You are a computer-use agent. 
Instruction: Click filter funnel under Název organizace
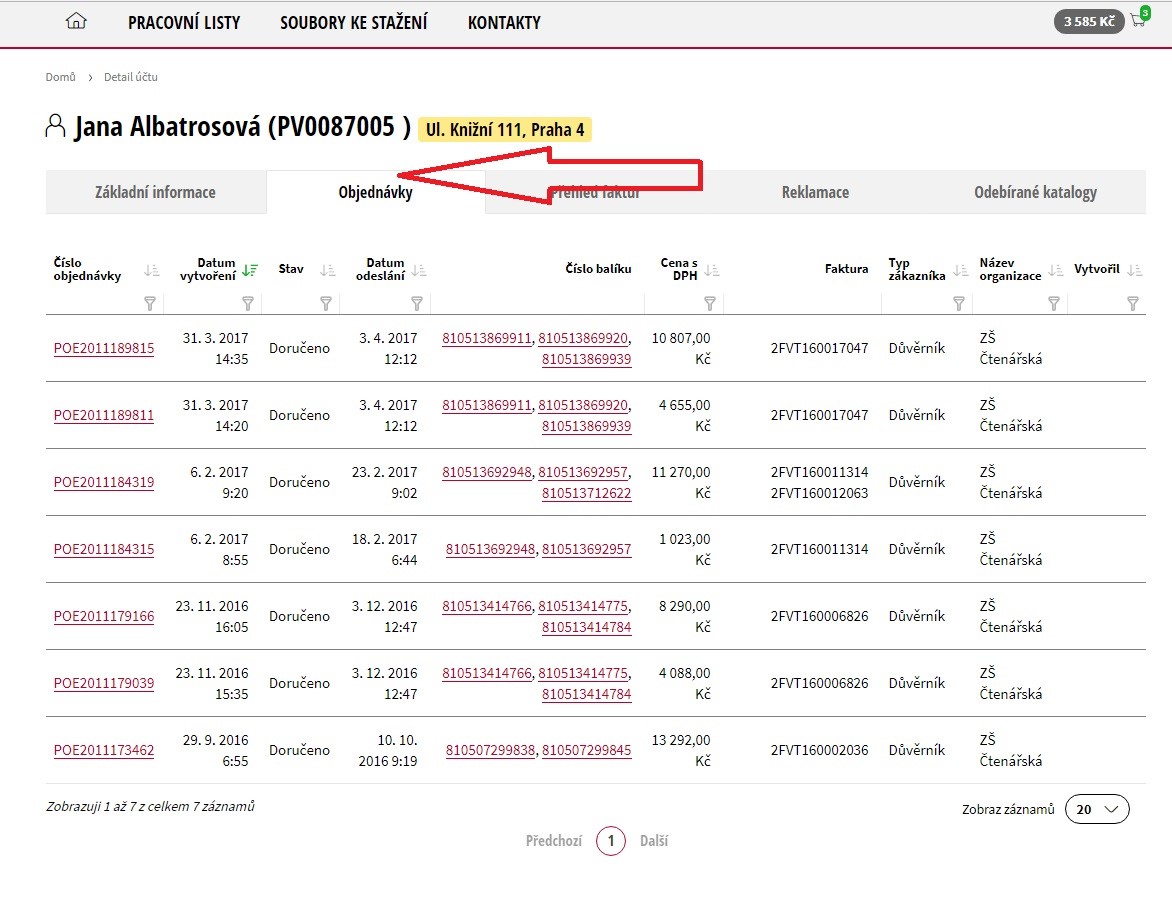1053,303
